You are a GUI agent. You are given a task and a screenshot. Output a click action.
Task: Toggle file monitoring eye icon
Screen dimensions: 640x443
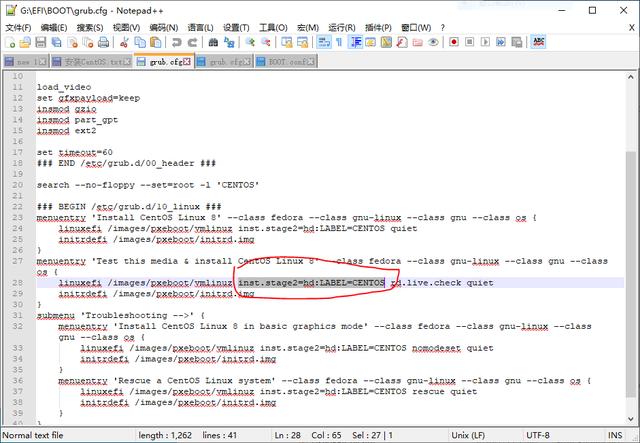click(x=433, y=42)
